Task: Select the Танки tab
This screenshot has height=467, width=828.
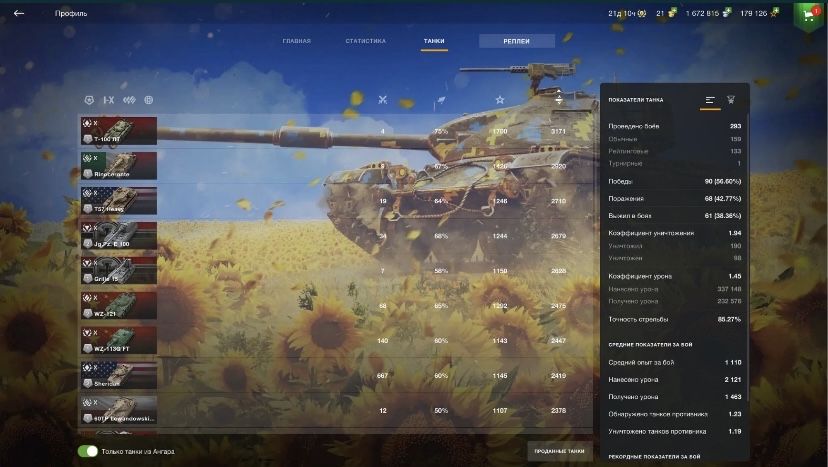Action: pyautogui.click(x=434, y=41)
